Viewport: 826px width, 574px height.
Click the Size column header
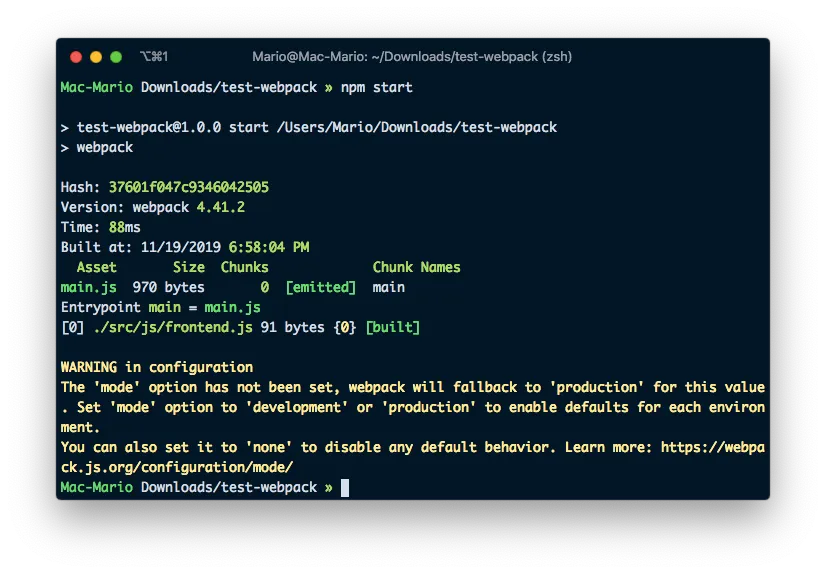tap(189, 267)
